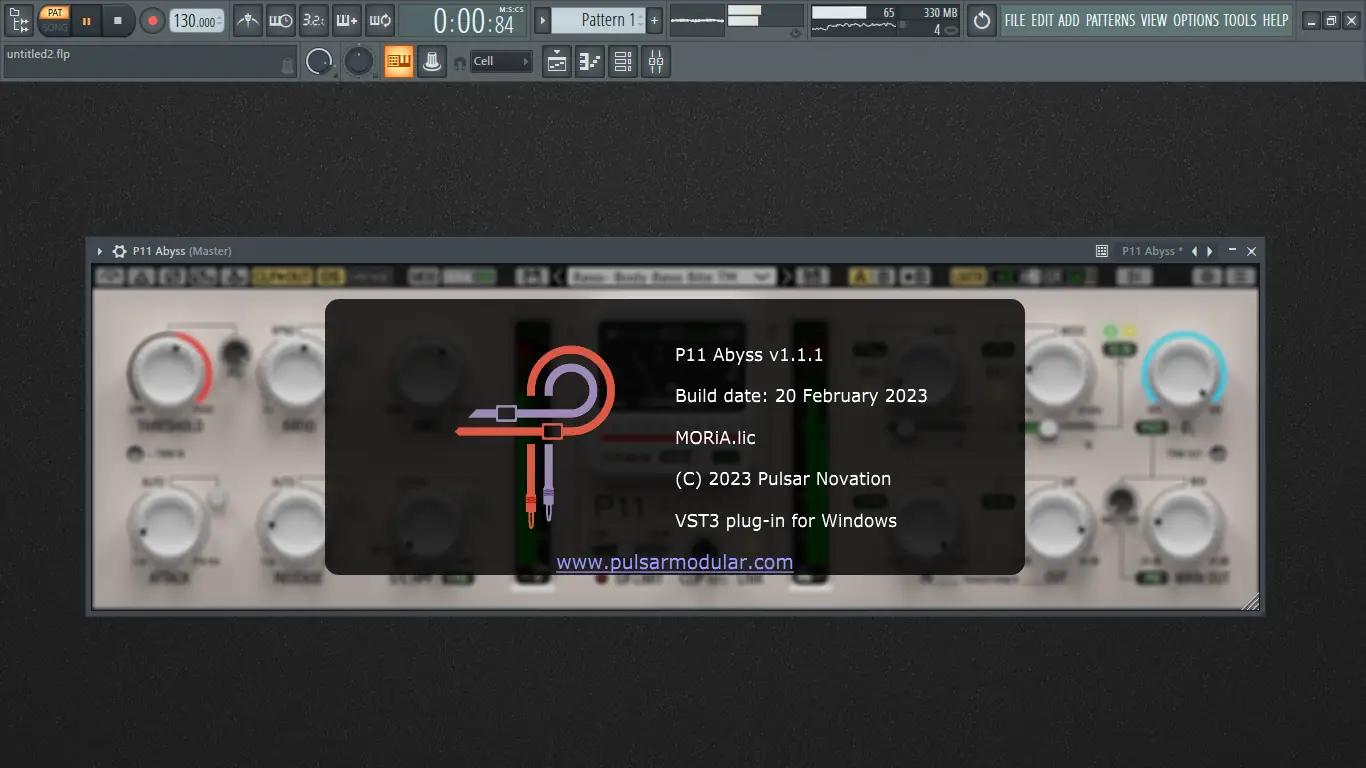This screenshot has width=1366, height=768.
Task: Open the www.pulsarmodular.com link
Action: pos(675,562)
